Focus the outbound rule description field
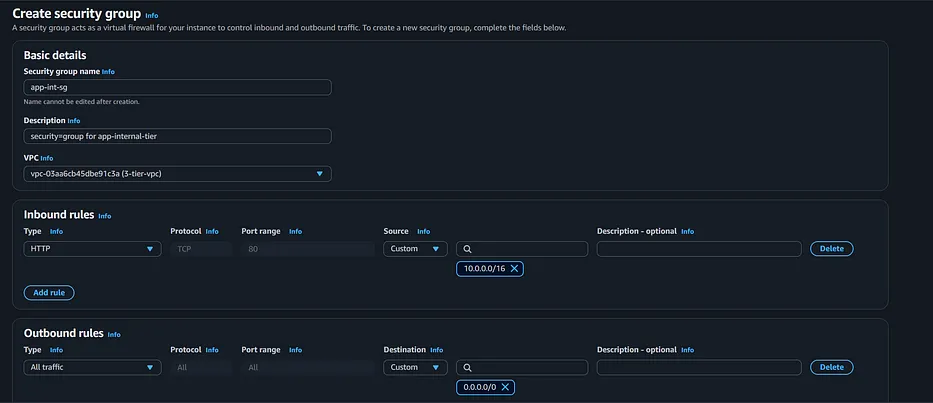This screenshot has width=933, height=403. [x=699, y=367]
